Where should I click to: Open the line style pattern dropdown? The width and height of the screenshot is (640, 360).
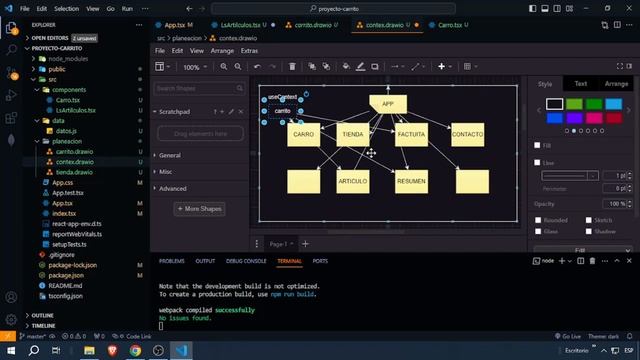point(570,176)
